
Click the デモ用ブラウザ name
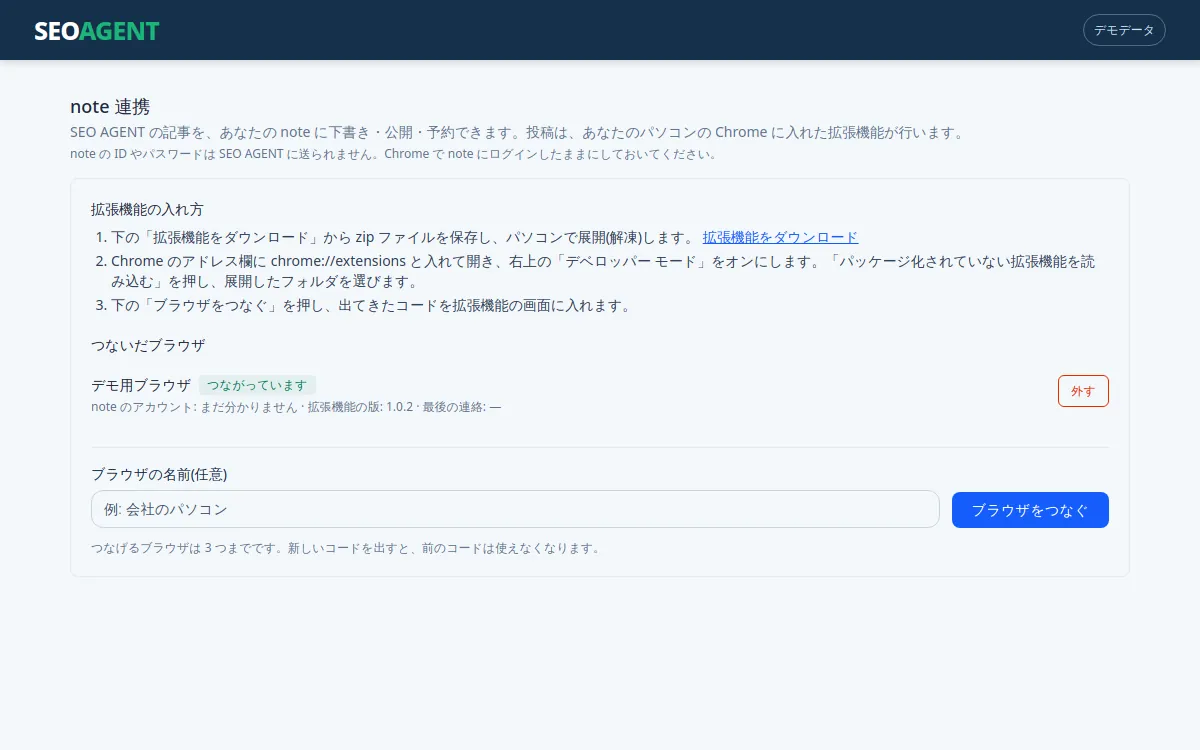click(x=141, y=385)
